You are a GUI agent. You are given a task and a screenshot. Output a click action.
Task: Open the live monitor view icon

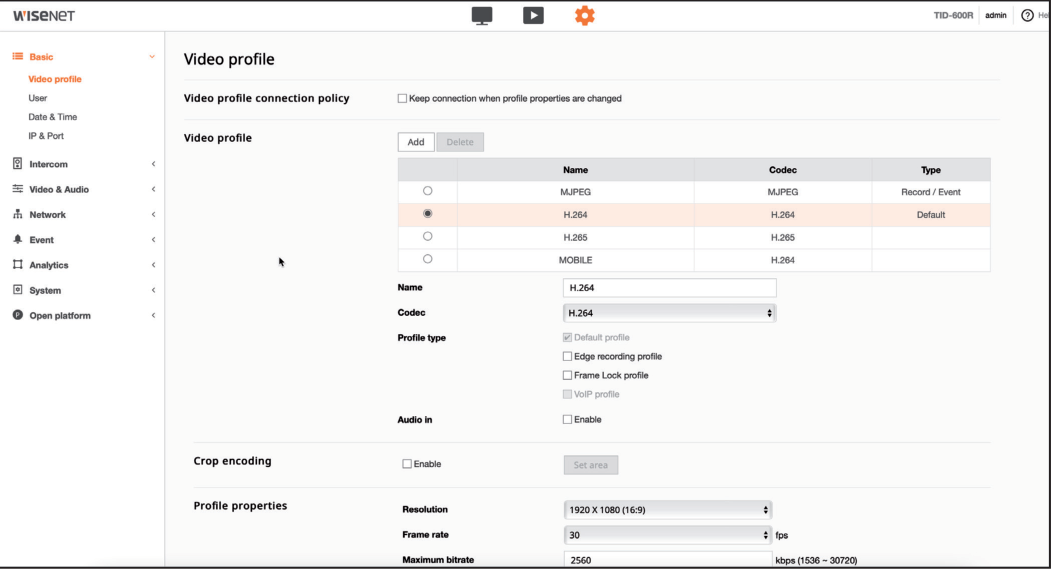(482, 15)
